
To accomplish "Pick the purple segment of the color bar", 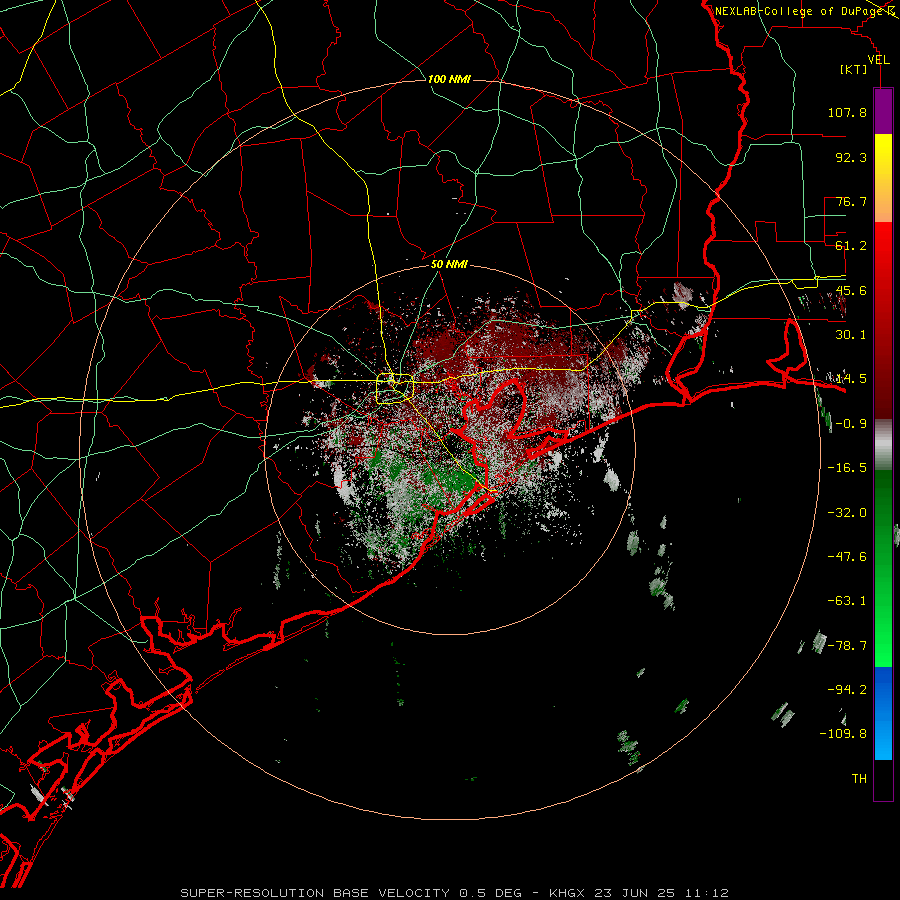I will [883, 111].
